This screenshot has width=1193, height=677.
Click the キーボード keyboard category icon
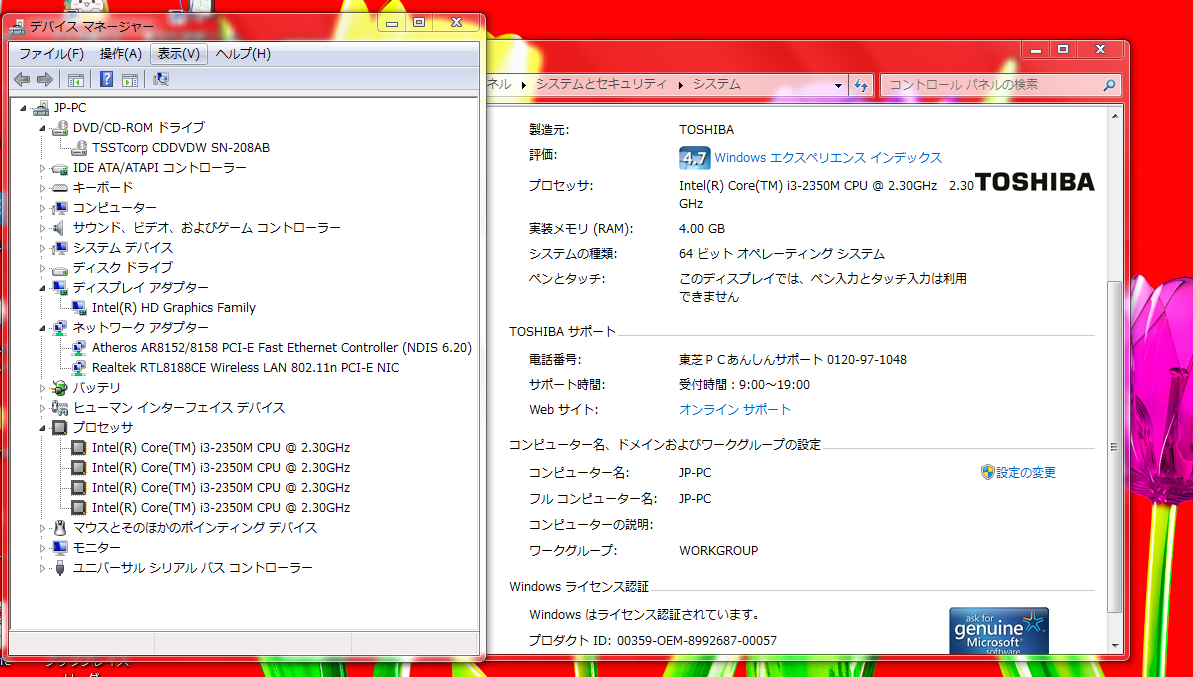click(x=60, y=188)
